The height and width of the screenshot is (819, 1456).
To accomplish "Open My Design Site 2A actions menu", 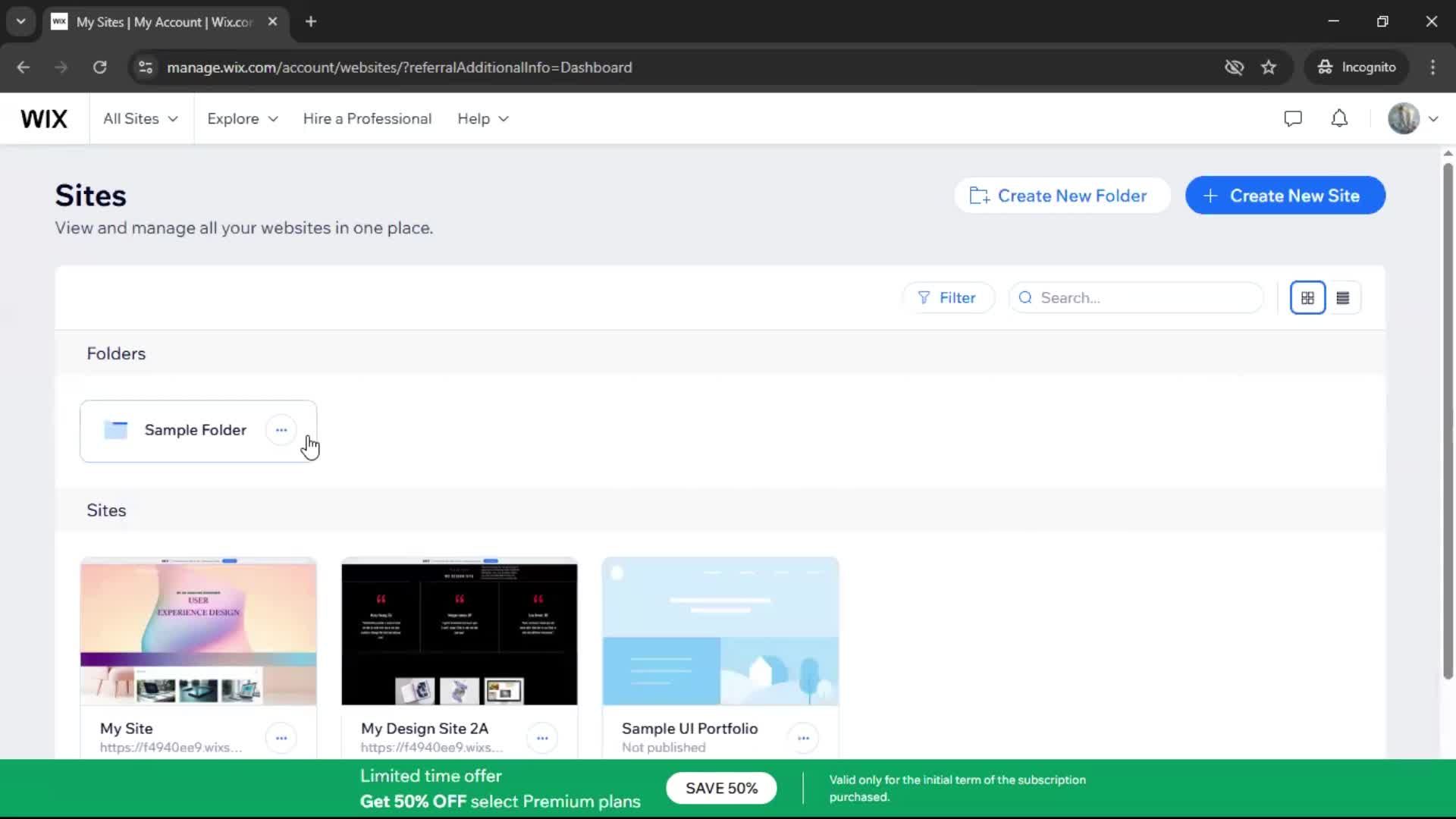I will coord(542,738).
